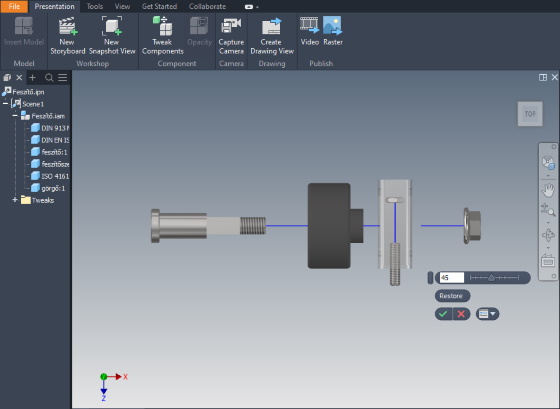Search the model browser
The width and height of the screenshot is (560, 409).
click(x=49, y=78)
